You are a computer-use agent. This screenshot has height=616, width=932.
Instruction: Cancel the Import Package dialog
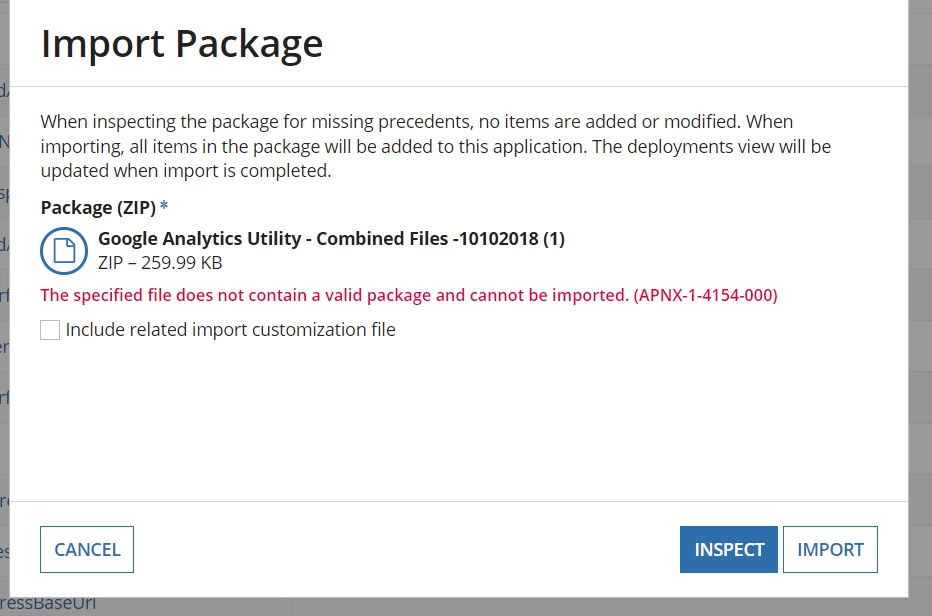[x=87, y=549]
